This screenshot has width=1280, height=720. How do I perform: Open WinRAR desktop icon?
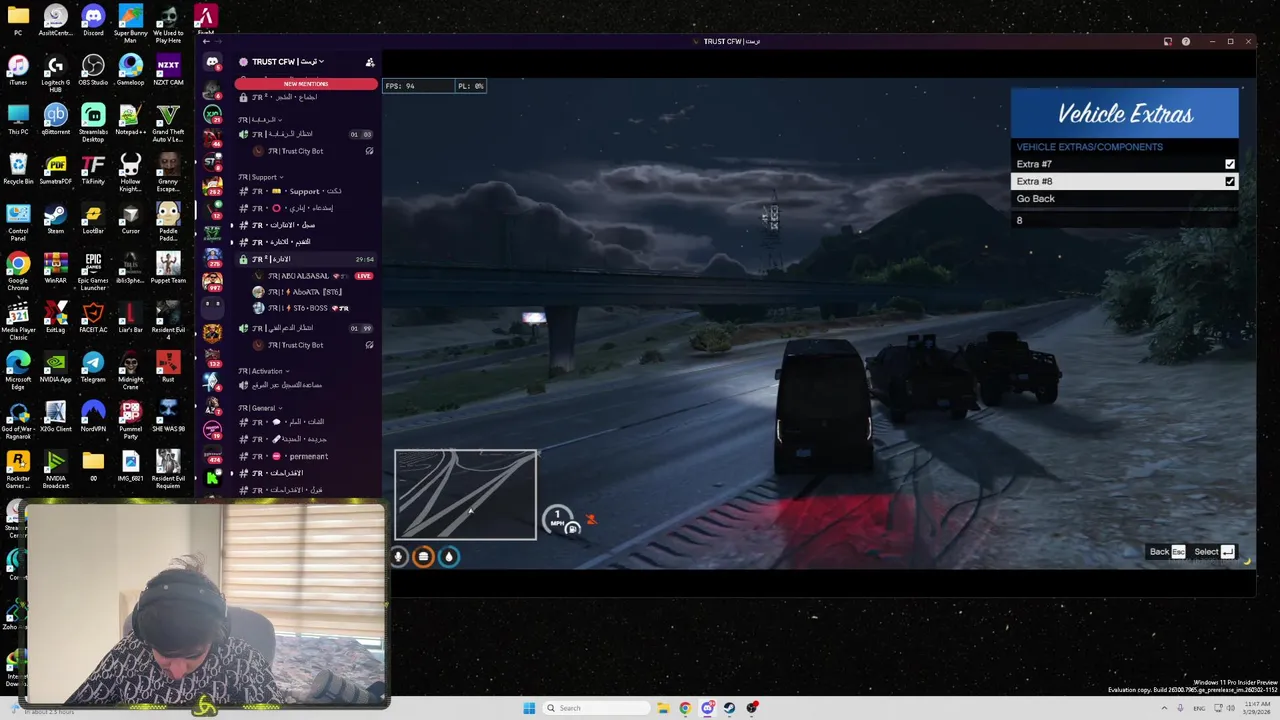[55, 268]
